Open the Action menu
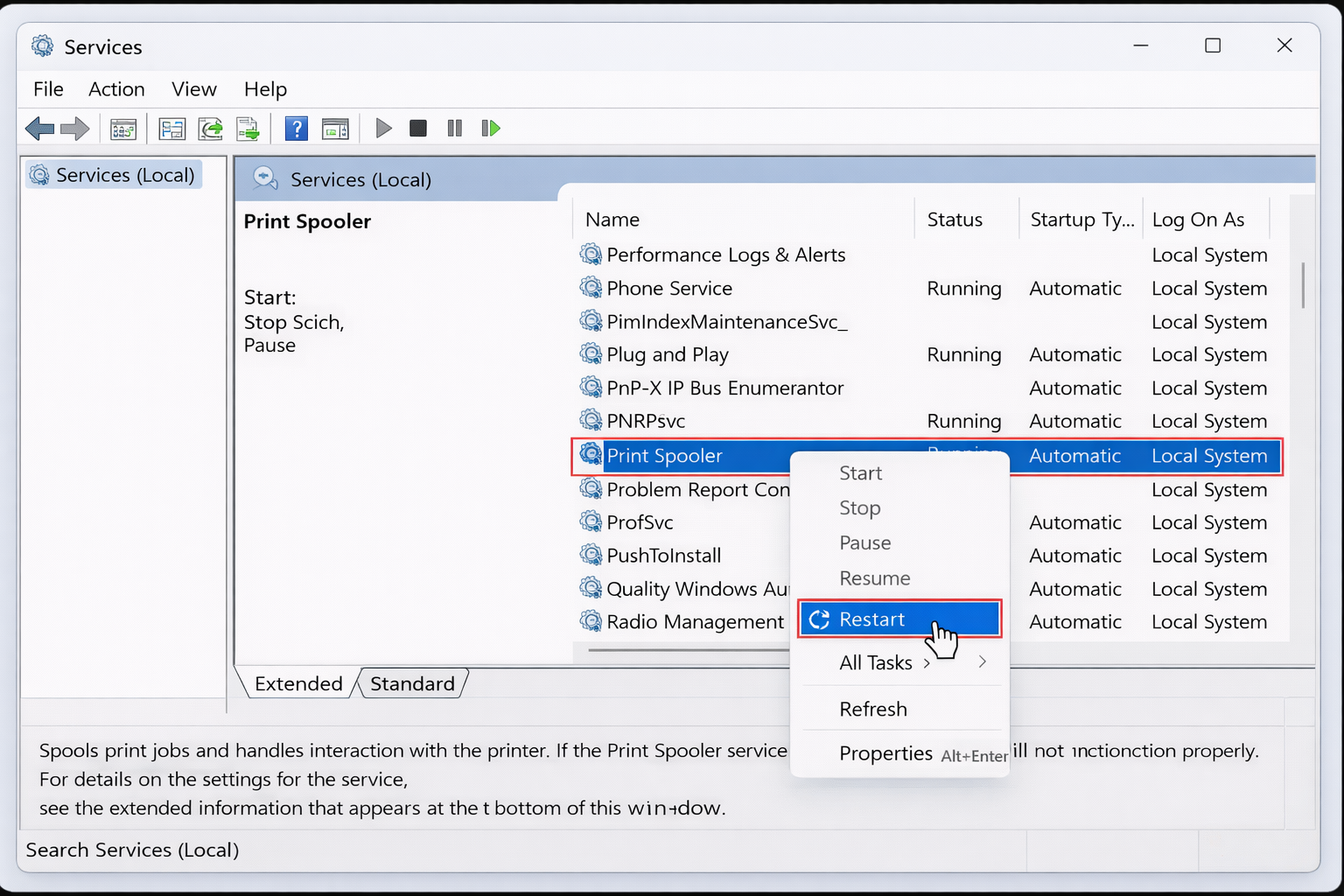This screenshot has height=896, width=1344. (x=116, y=88)
